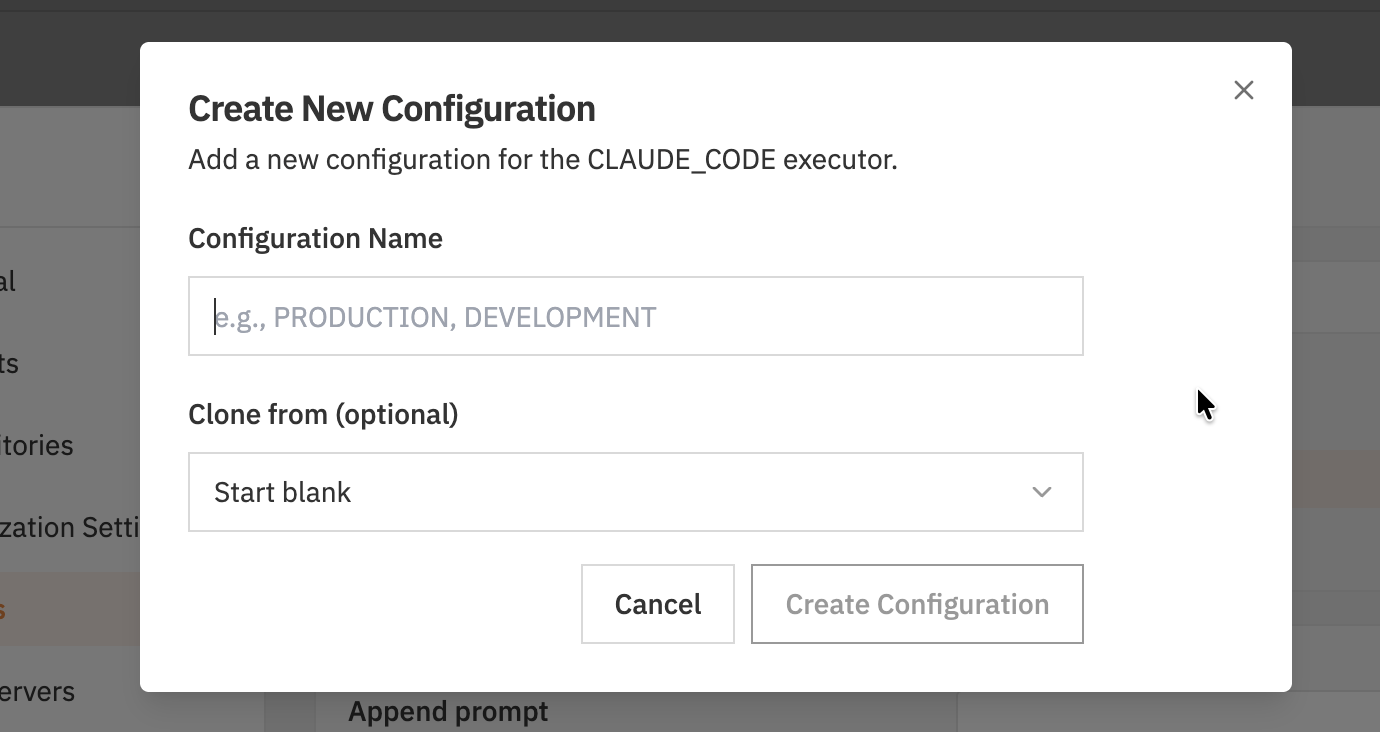Screen dimensions: 1380x732
Task: Click the Agents sidebar entry
Action: click(12, 363)
